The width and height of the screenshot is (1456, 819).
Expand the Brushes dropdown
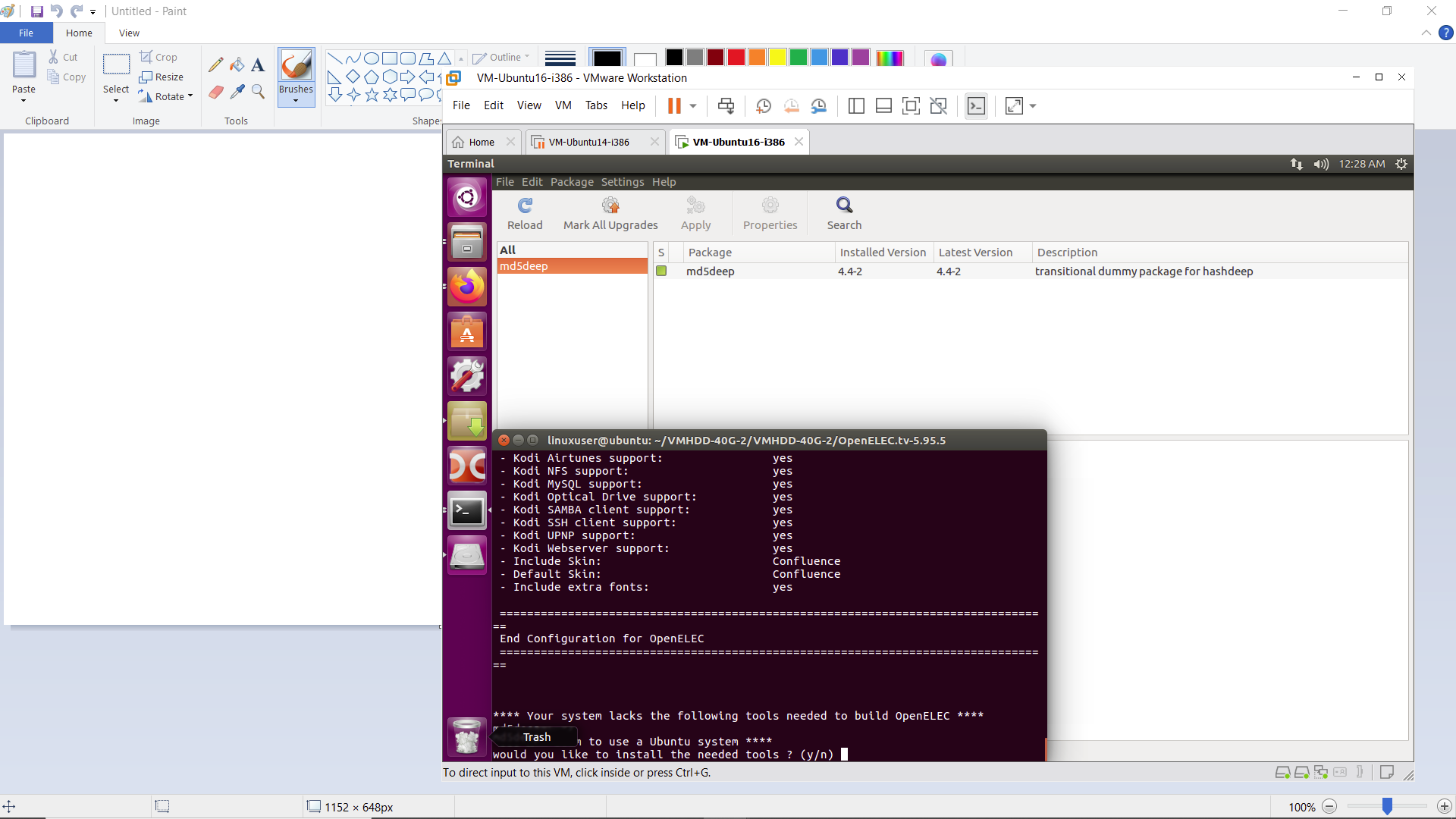tap(296, 100)
